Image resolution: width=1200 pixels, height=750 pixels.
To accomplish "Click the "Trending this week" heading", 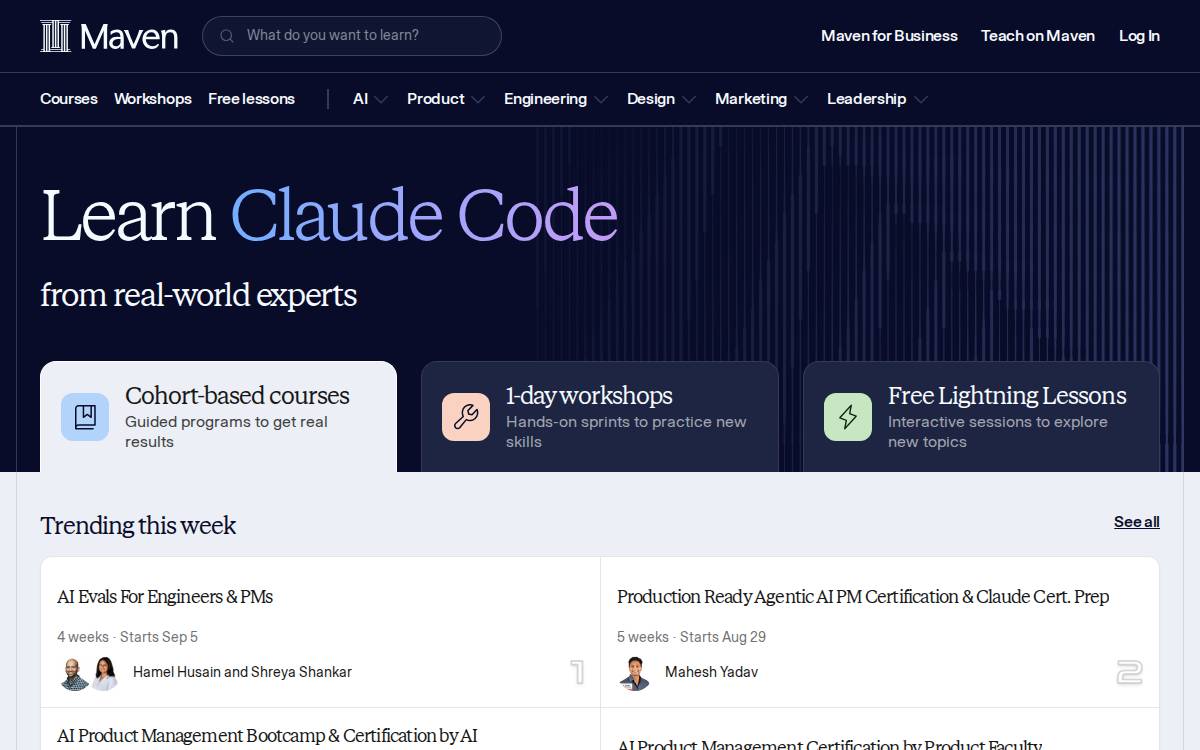I will click(138, 526).
